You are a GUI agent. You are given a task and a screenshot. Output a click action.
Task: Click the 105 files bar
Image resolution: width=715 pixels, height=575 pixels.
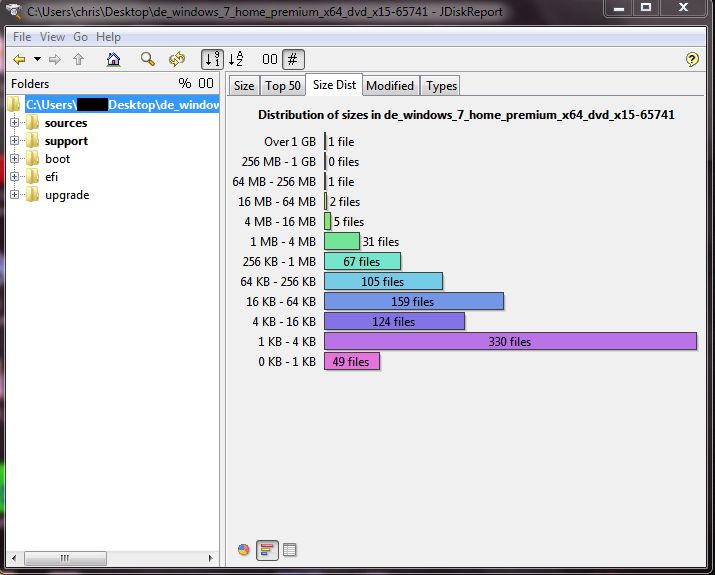[383, 281]
